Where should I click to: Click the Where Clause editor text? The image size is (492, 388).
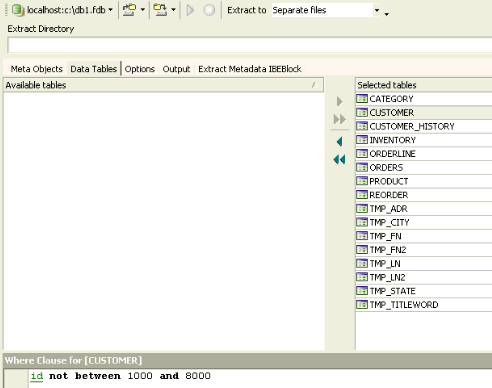coord(120,376)
